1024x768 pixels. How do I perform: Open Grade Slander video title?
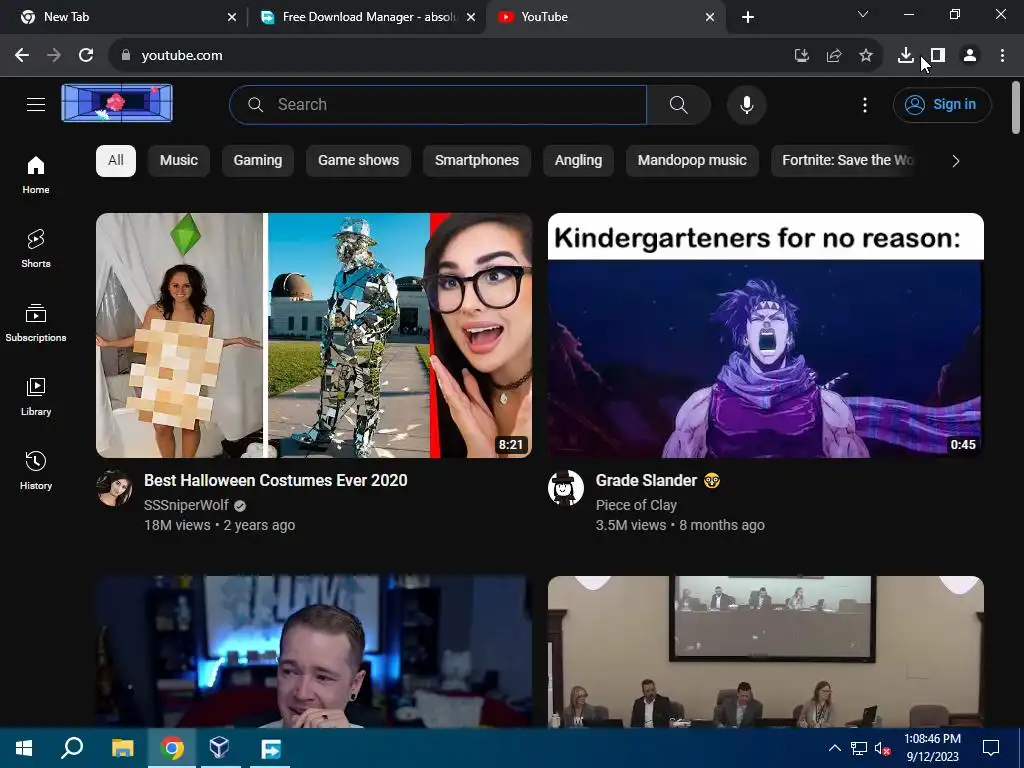[658, 481]
